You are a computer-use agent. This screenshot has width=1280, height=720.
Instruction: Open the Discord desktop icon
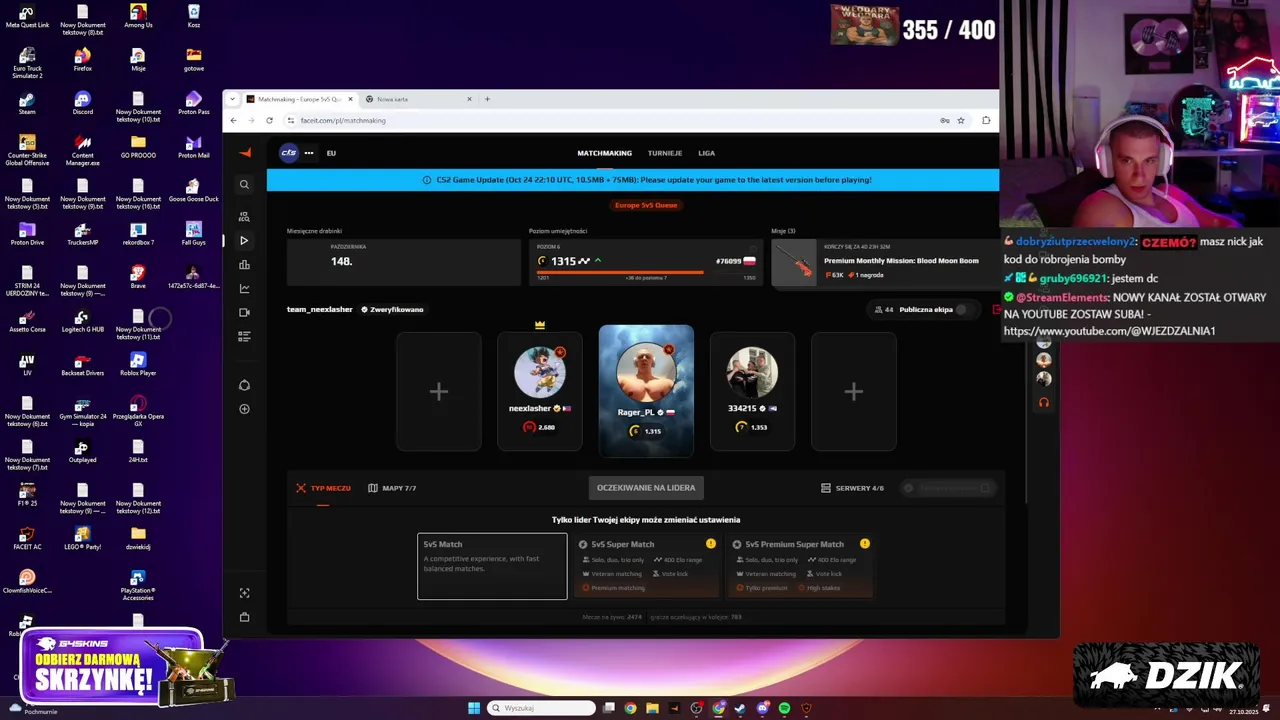pyautogui.click(x=82, y=102)
